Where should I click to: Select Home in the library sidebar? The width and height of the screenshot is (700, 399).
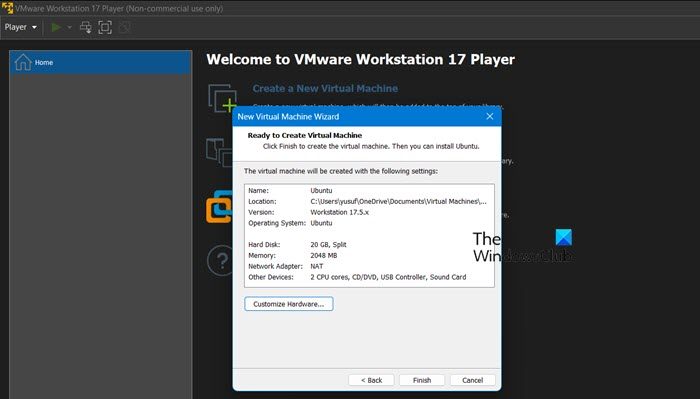pos(101,62)
